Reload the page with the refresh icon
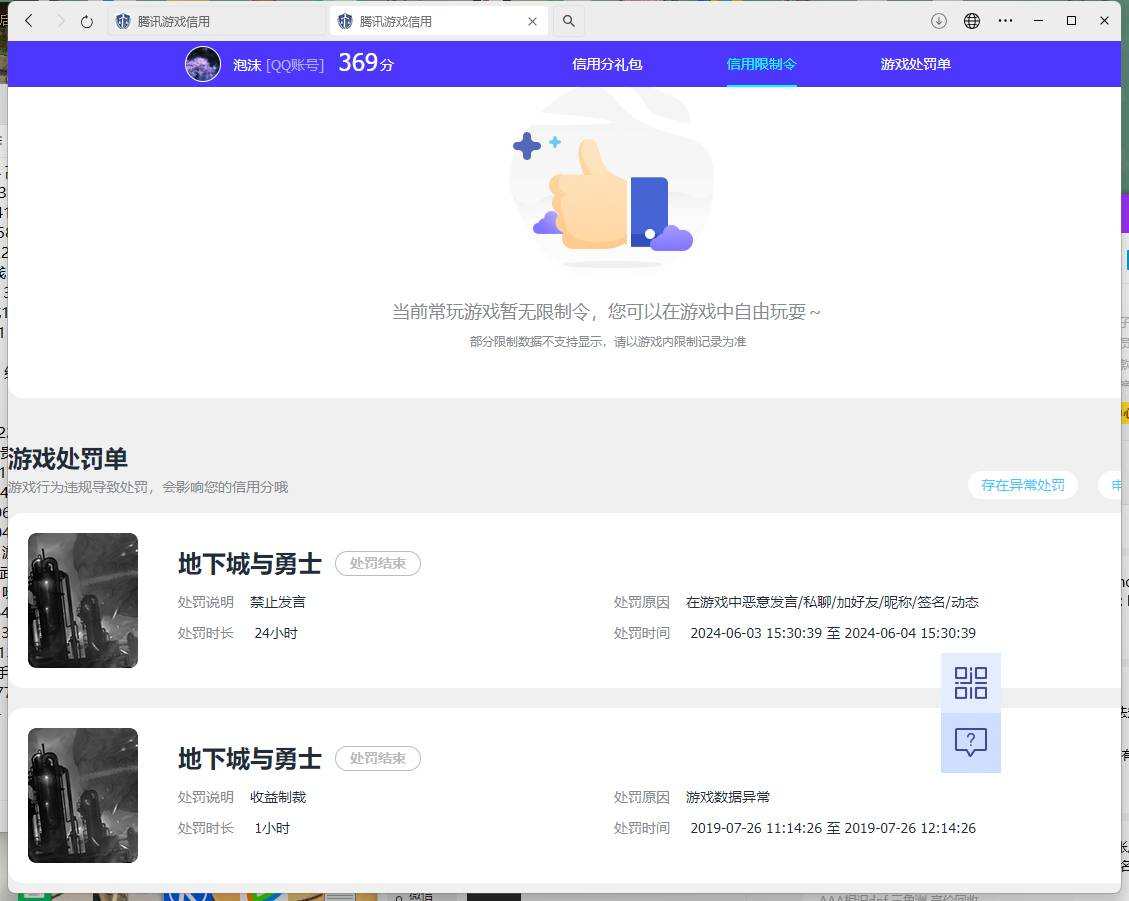 tap(86, 22)
